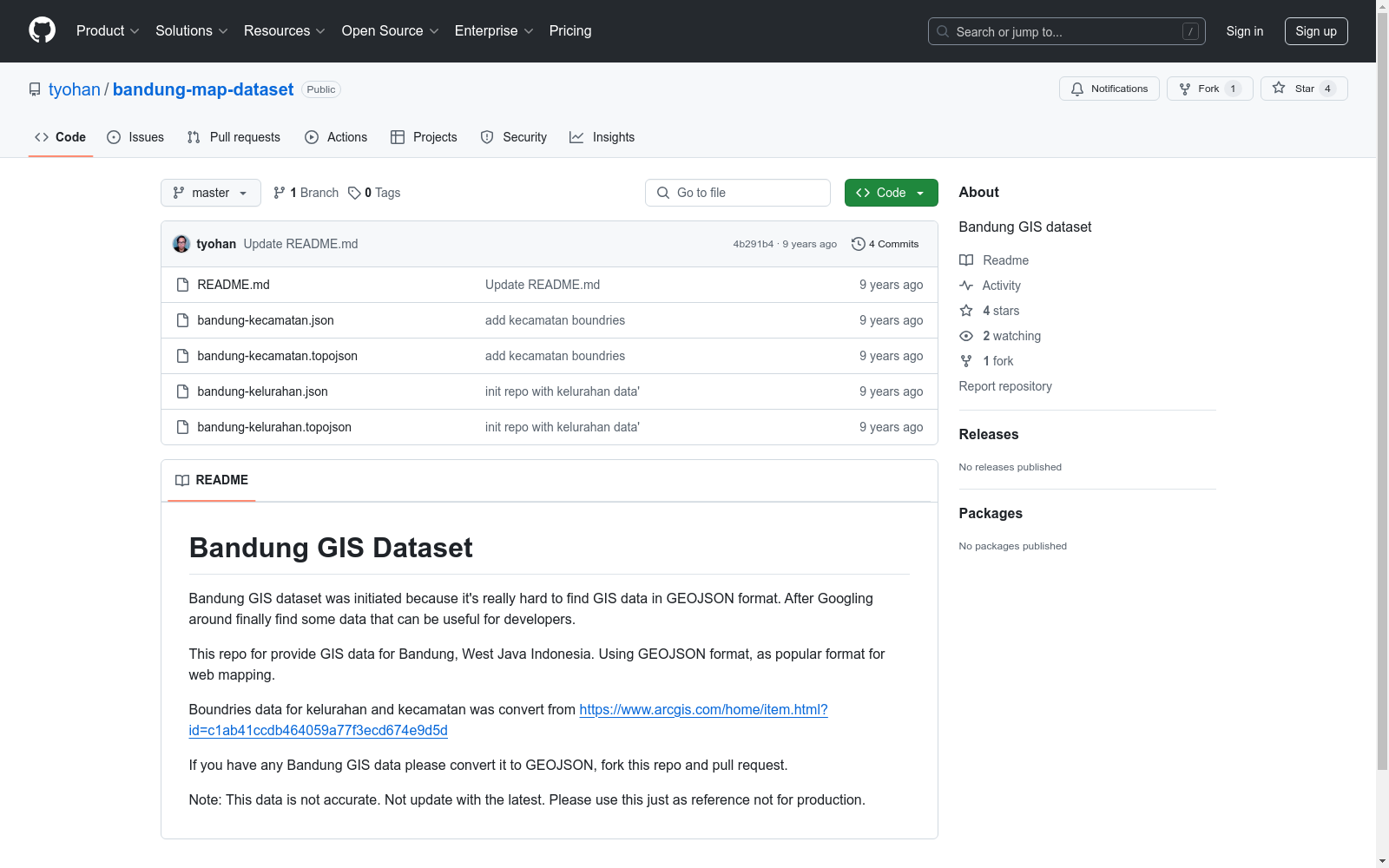Open the Security tab
Screen dimensions: 1389x868
point(514,137)
